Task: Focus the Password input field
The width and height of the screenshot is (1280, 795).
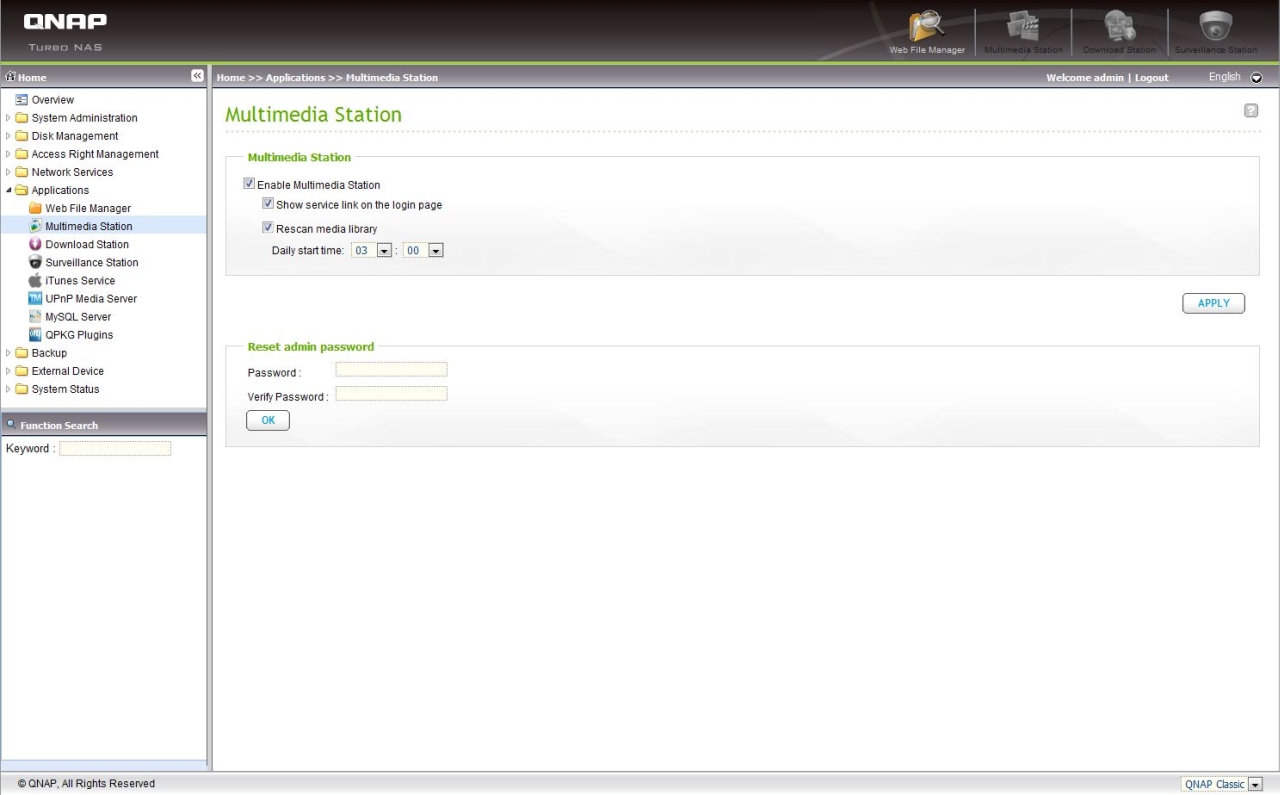Action: tap(391, 369)
